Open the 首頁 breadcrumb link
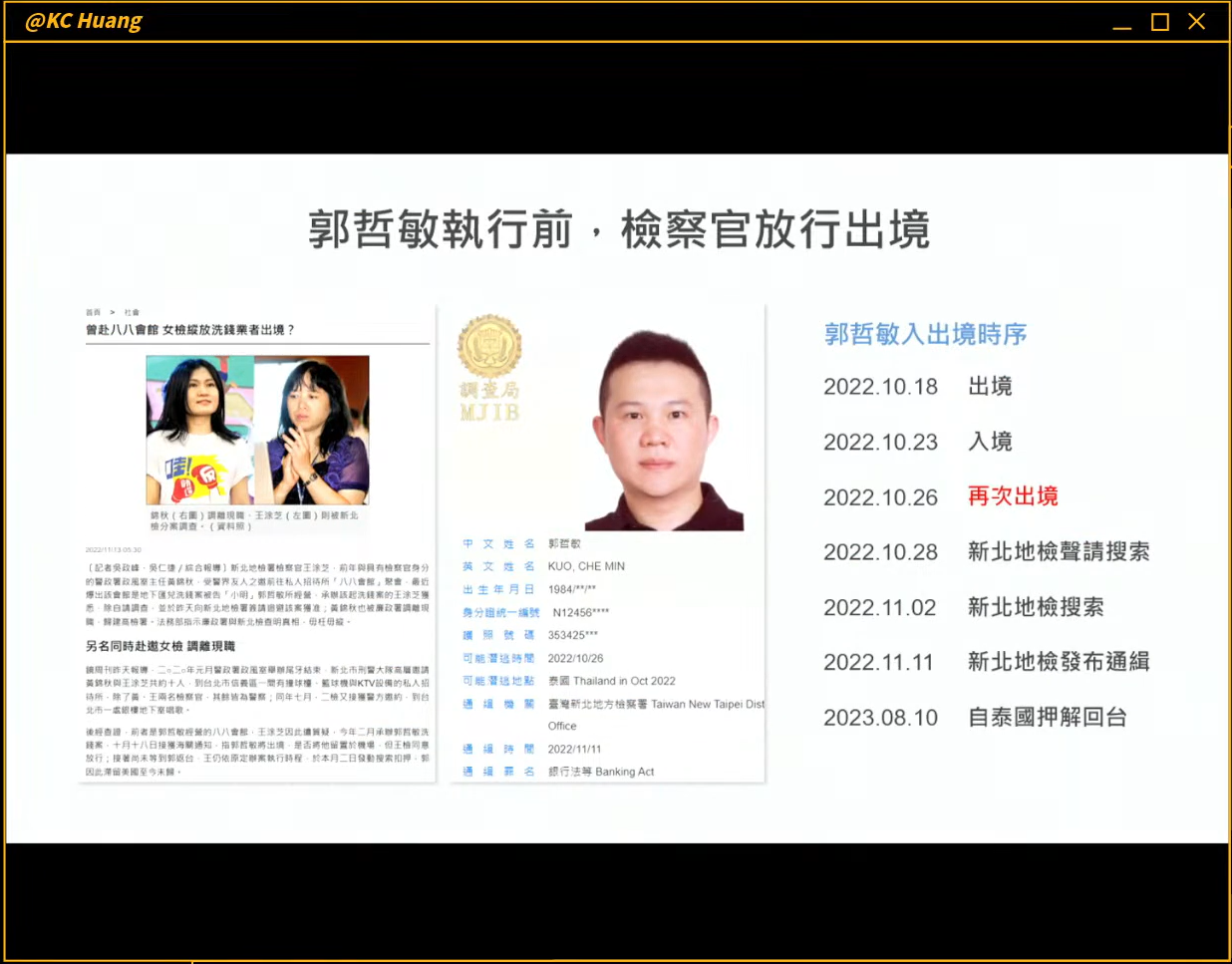Image resolution: width=1232 pixels, height=964 pixels. (x=93, y=312)
